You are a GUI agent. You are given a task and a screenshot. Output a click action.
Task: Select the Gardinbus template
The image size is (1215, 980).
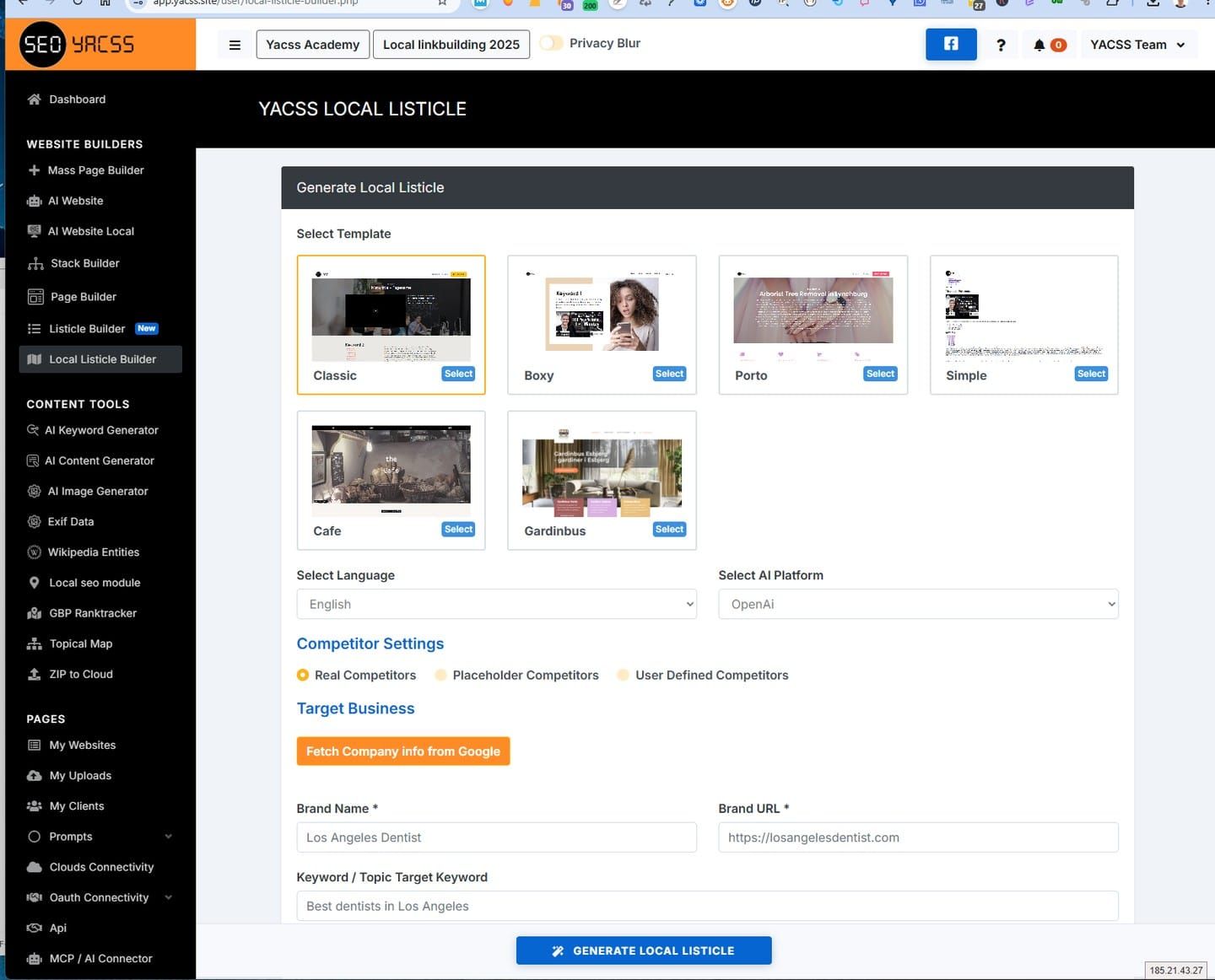[x=670, y=529]
